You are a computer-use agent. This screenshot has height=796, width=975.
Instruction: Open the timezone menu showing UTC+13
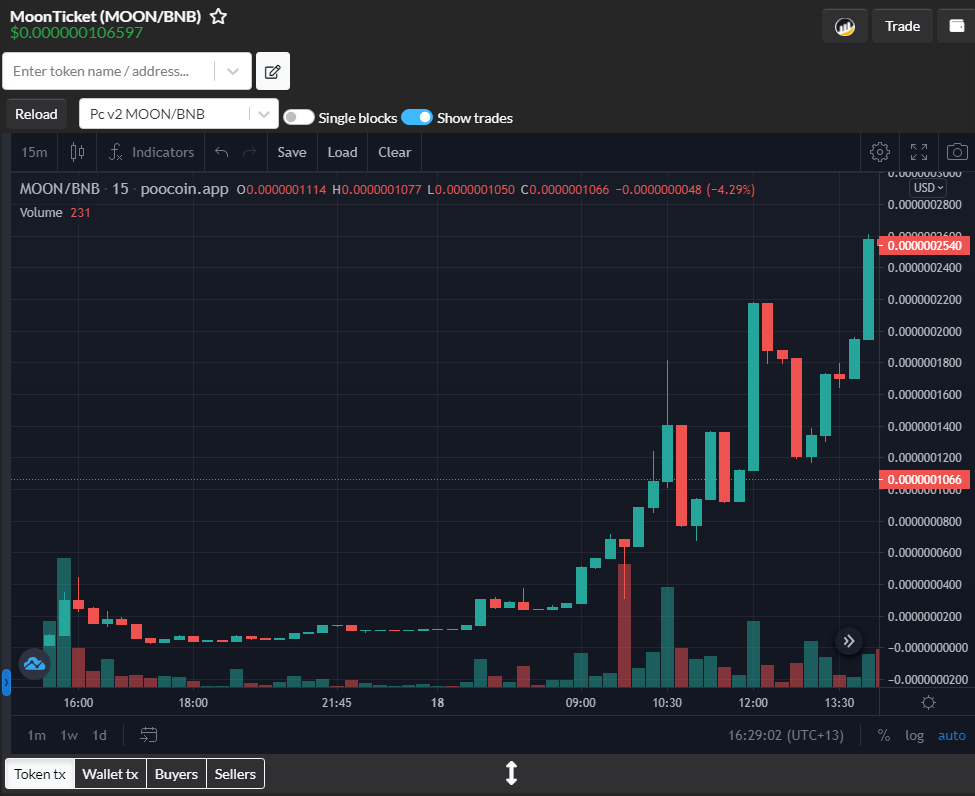pyautogui.click(x=786, y=735)
